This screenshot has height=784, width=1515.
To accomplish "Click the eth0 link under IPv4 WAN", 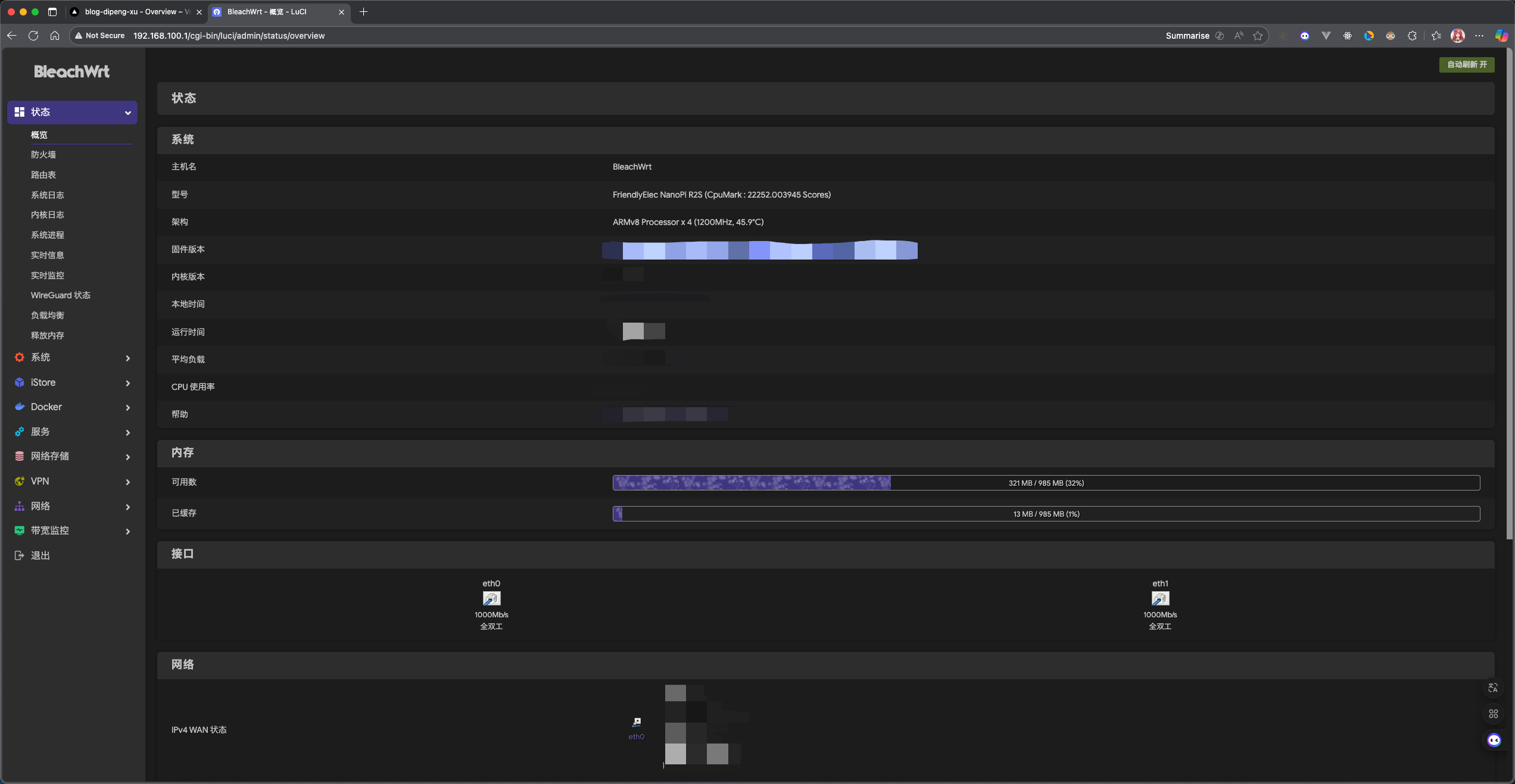I will tap(636, 737).
